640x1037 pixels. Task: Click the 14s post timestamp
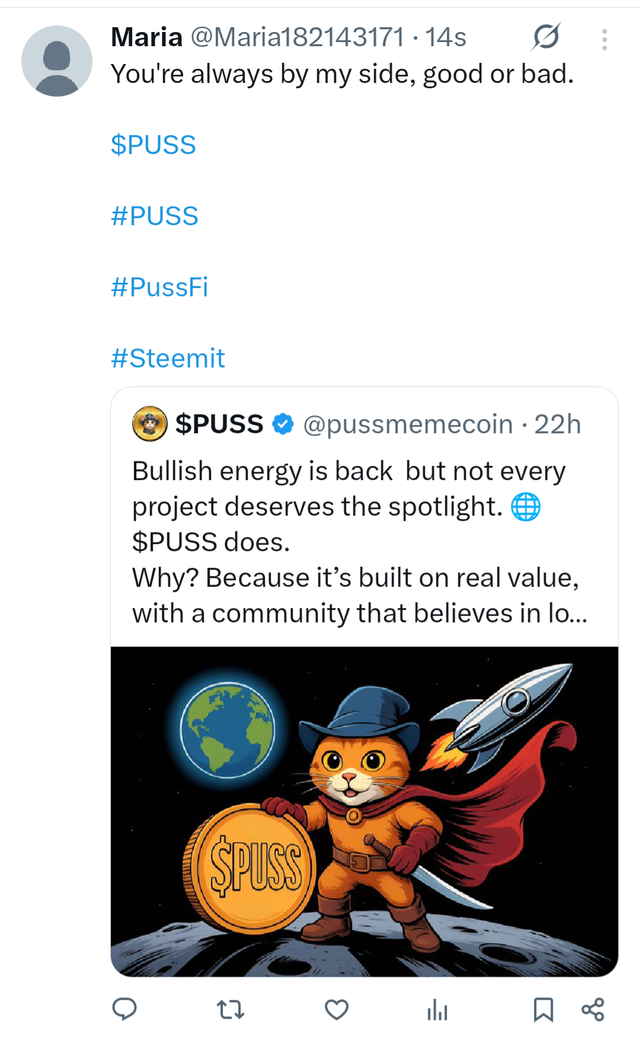point(446,38)
